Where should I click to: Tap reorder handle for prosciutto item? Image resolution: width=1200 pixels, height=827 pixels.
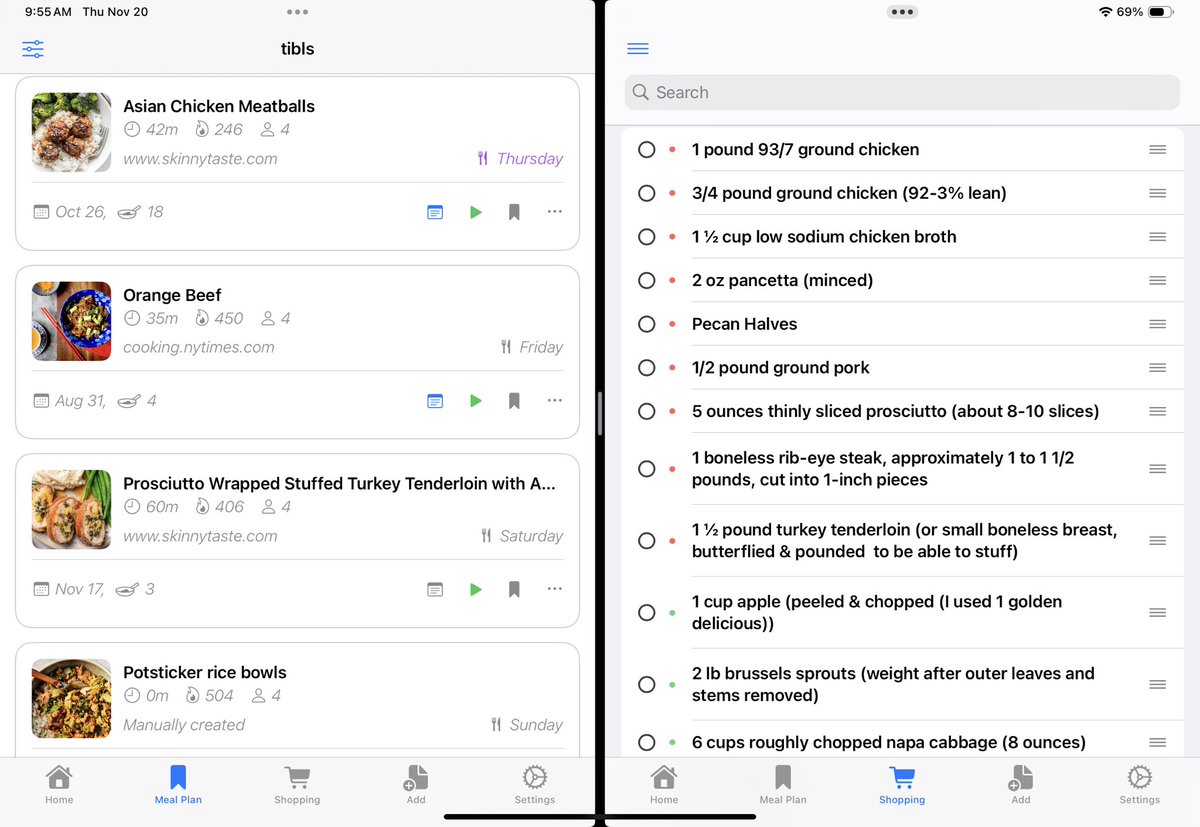coord(1157,411)
